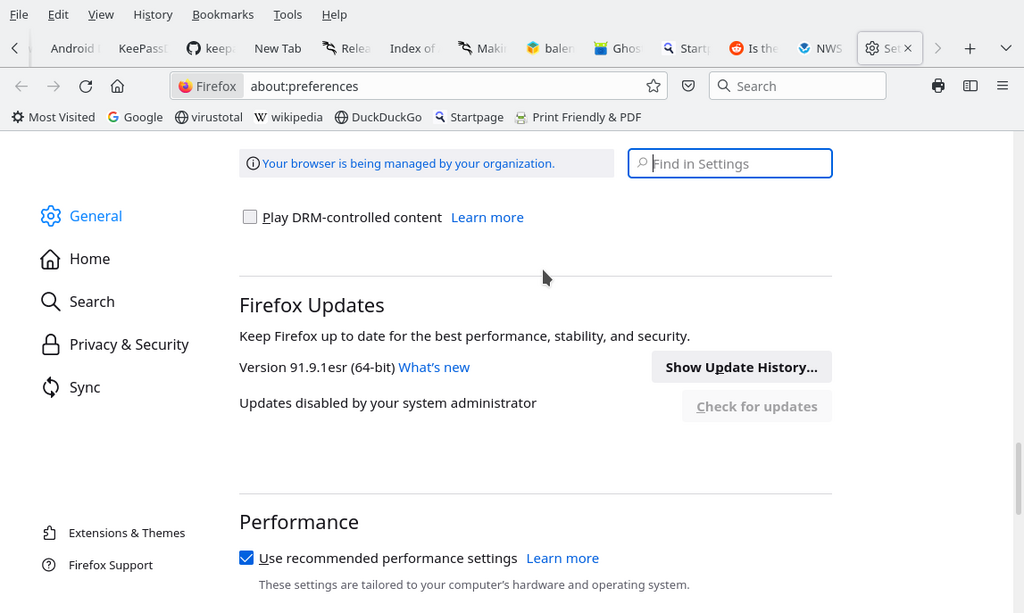Open Learn more link for DRM content
The height and width of the screenshot is (613, 1024).
click(487, 217)
